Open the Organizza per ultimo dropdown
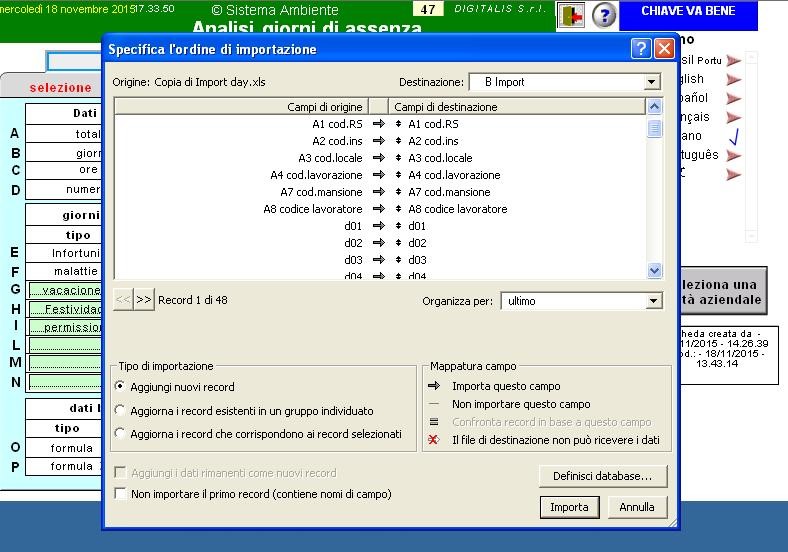The image size is (788, 552). tap(653, 301)
